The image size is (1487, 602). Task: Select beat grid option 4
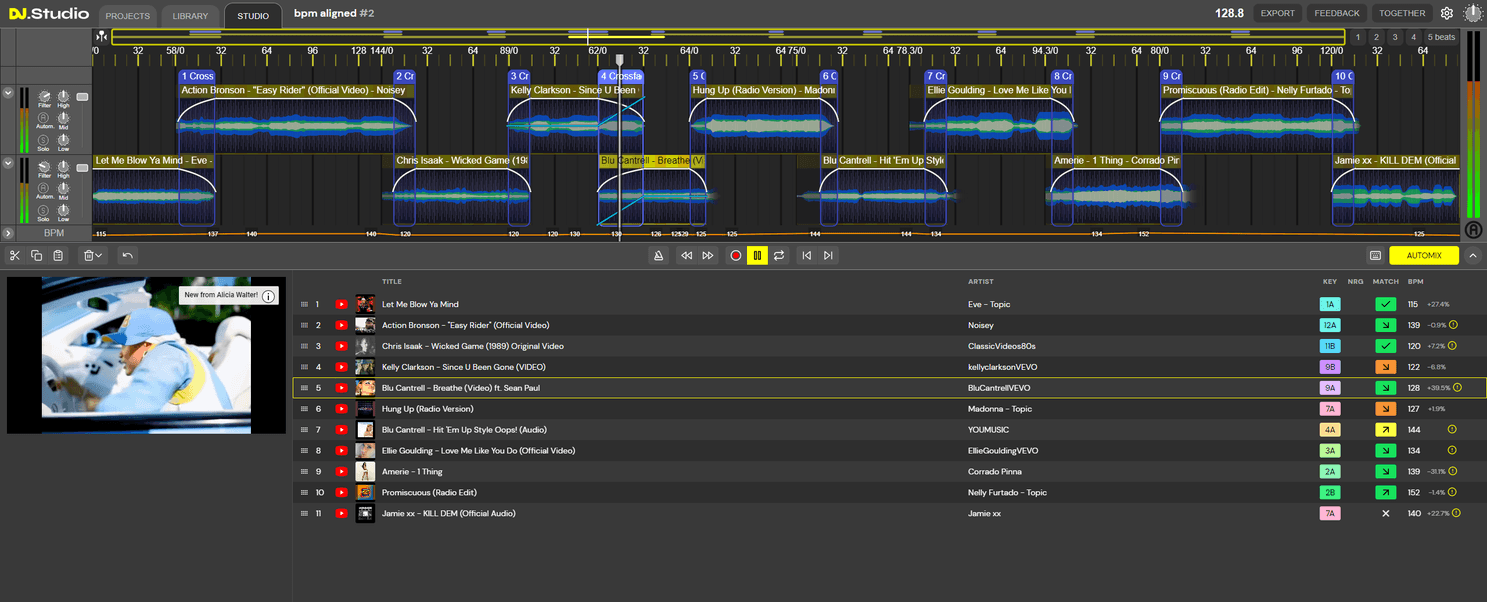click(1413, 37)
